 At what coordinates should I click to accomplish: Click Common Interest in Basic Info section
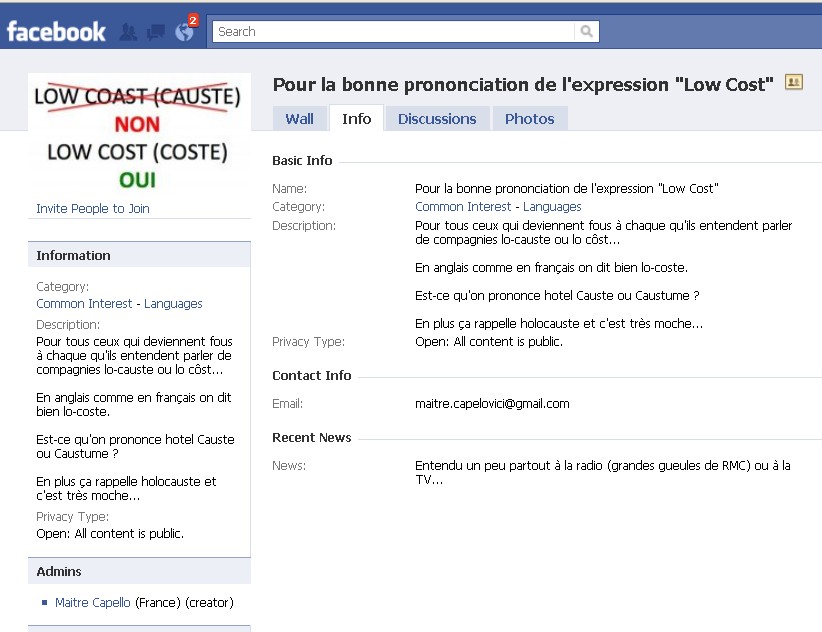(x=464, y=206)
